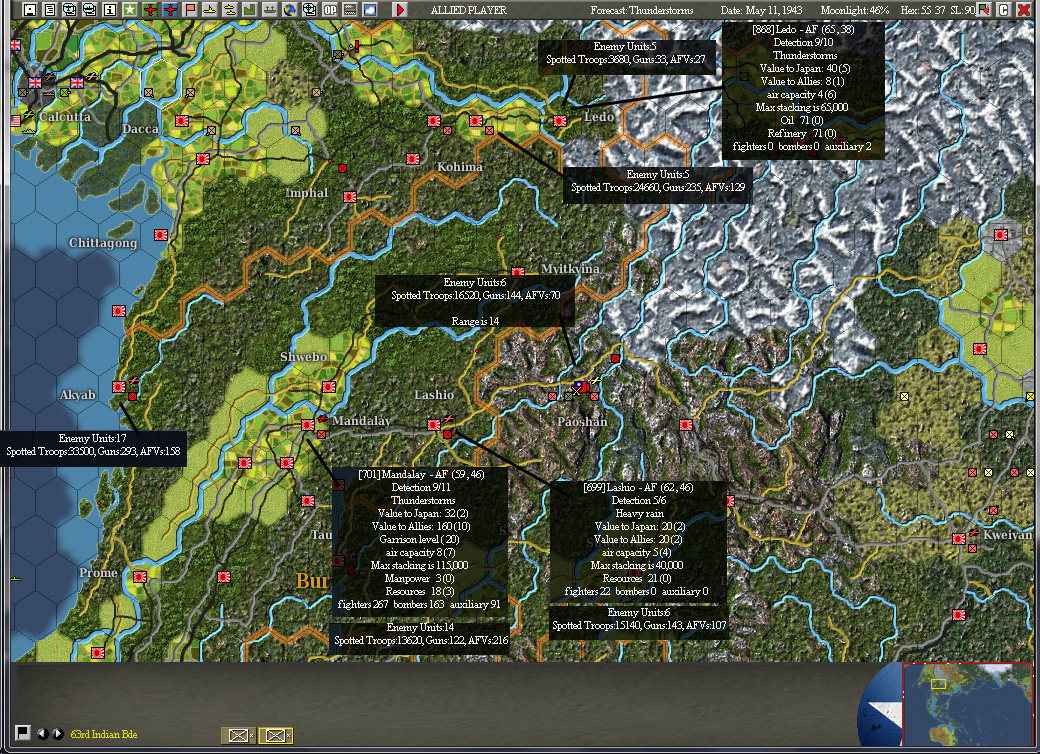The image size is (1040, 754).
Task: Go to next unit with right arrow
Action: tap(58, 733)
